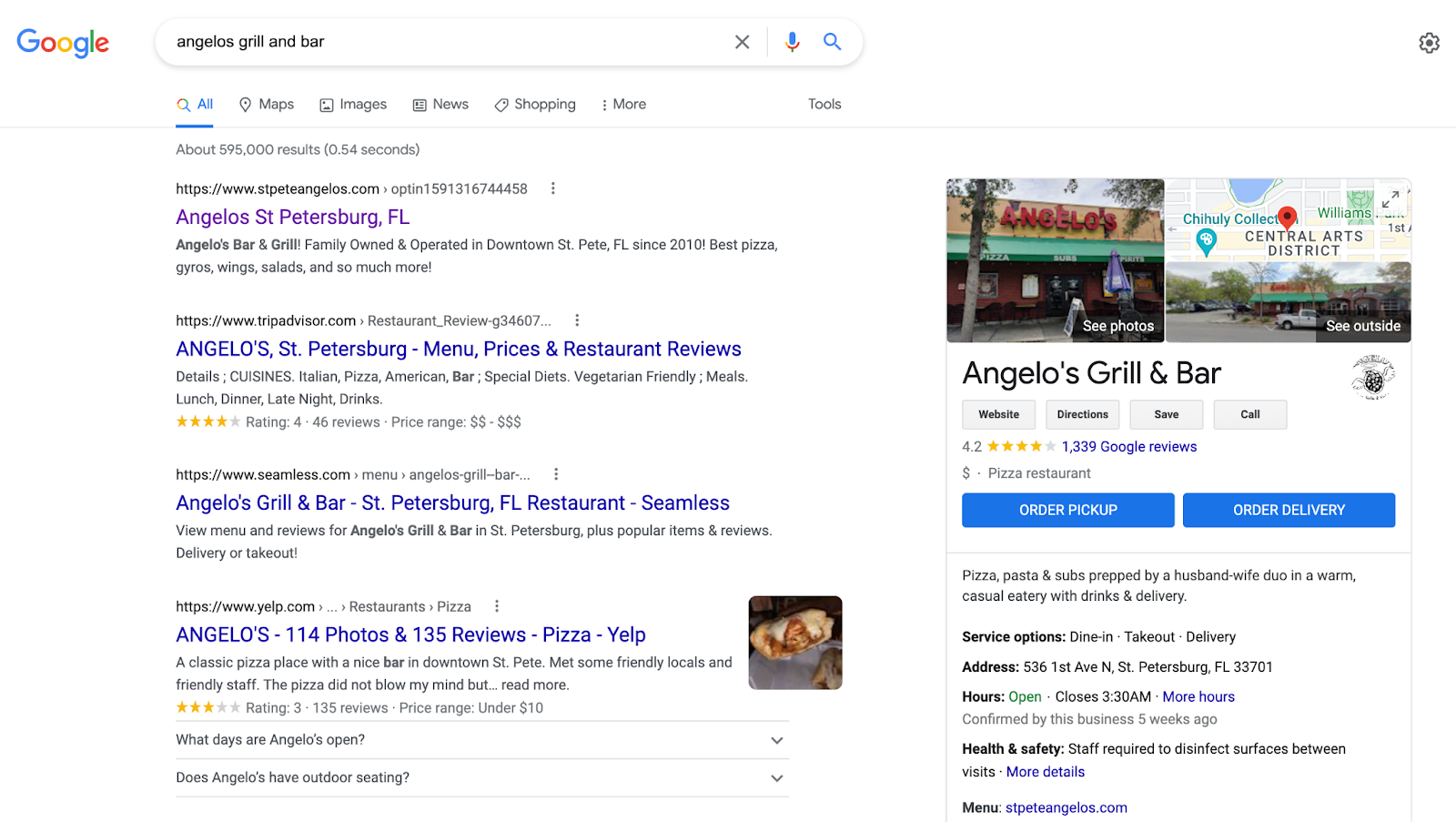Click the tripadvisor.com URL breadcrumb
Viewport: 1456px width, 822px height.
(363, 321)
